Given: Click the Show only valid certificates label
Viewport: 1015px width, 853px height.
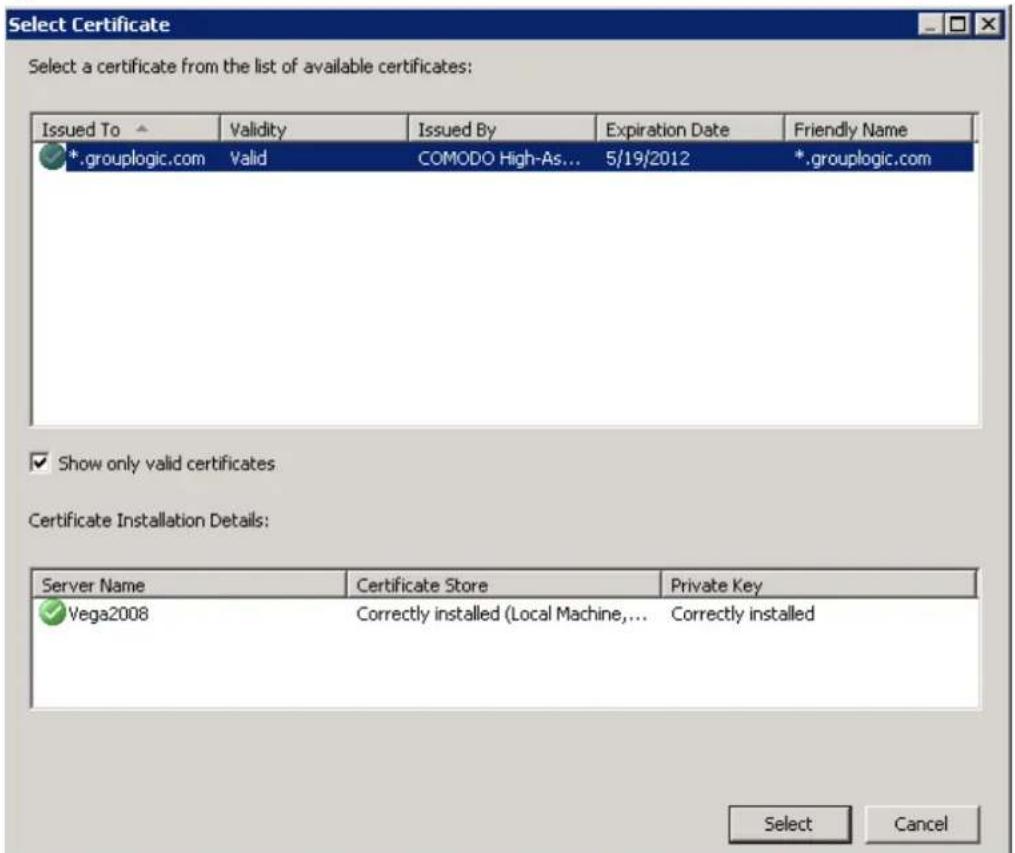Looking at the screenshot, I should [166, 463].
